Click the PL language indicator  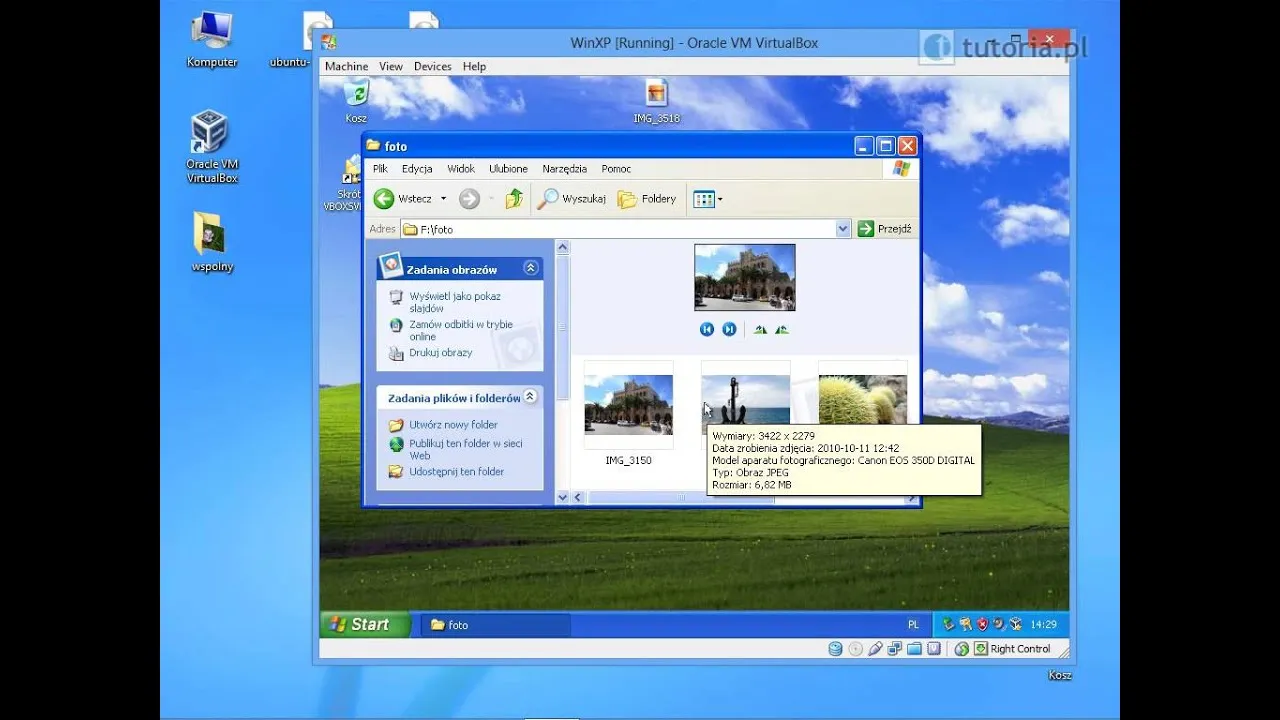pos(913,624)
